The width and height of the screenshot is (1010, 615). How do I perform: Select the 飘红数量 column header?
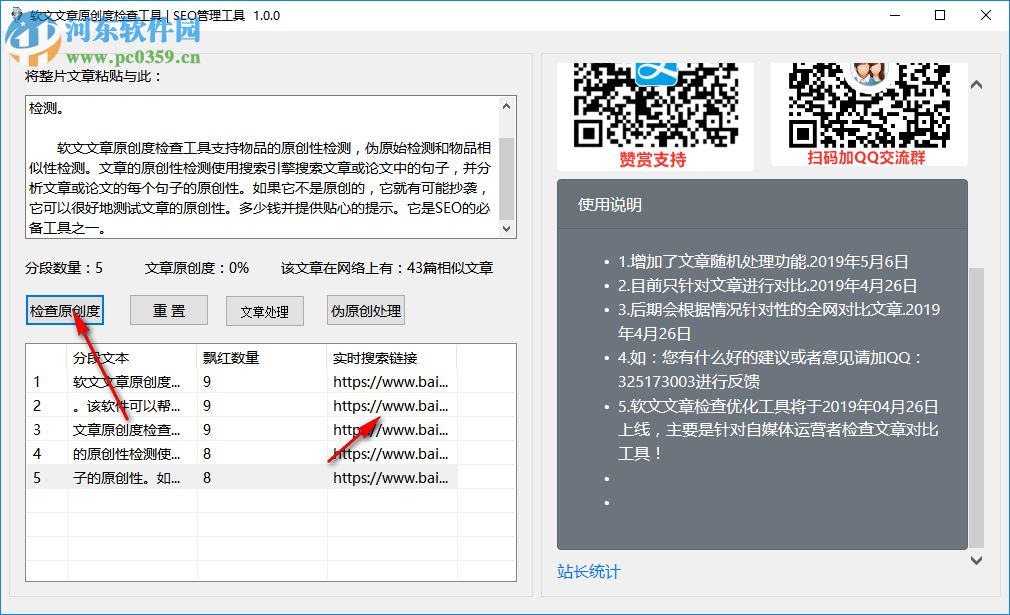[x=262, y=358]
